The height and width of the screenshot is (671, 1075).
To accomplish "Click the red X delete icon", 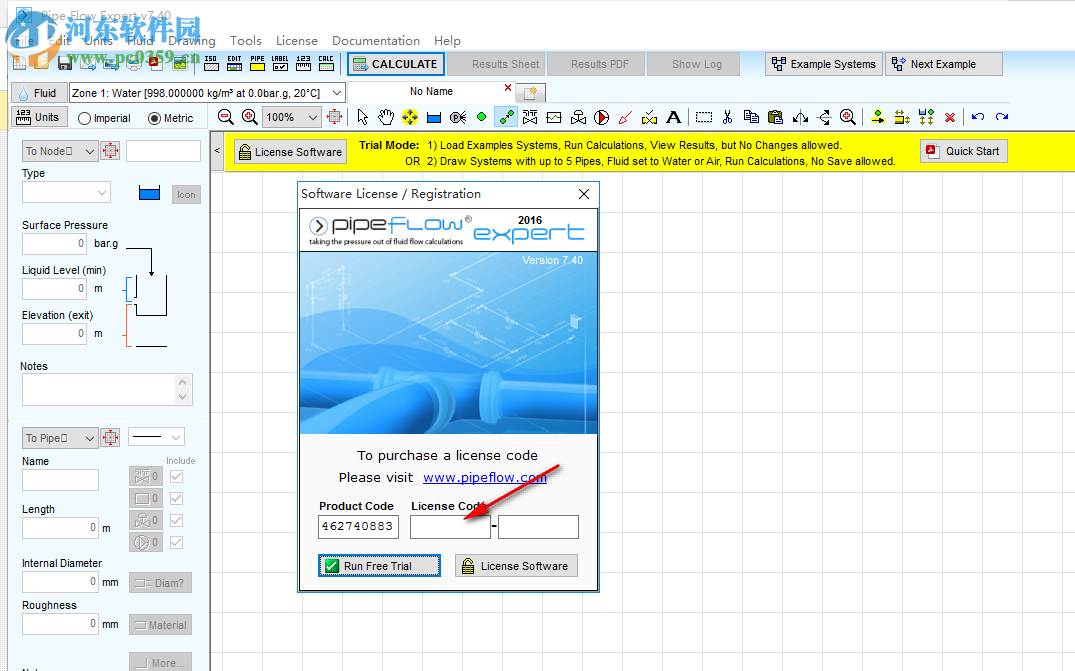I will (x=950, y=117).
